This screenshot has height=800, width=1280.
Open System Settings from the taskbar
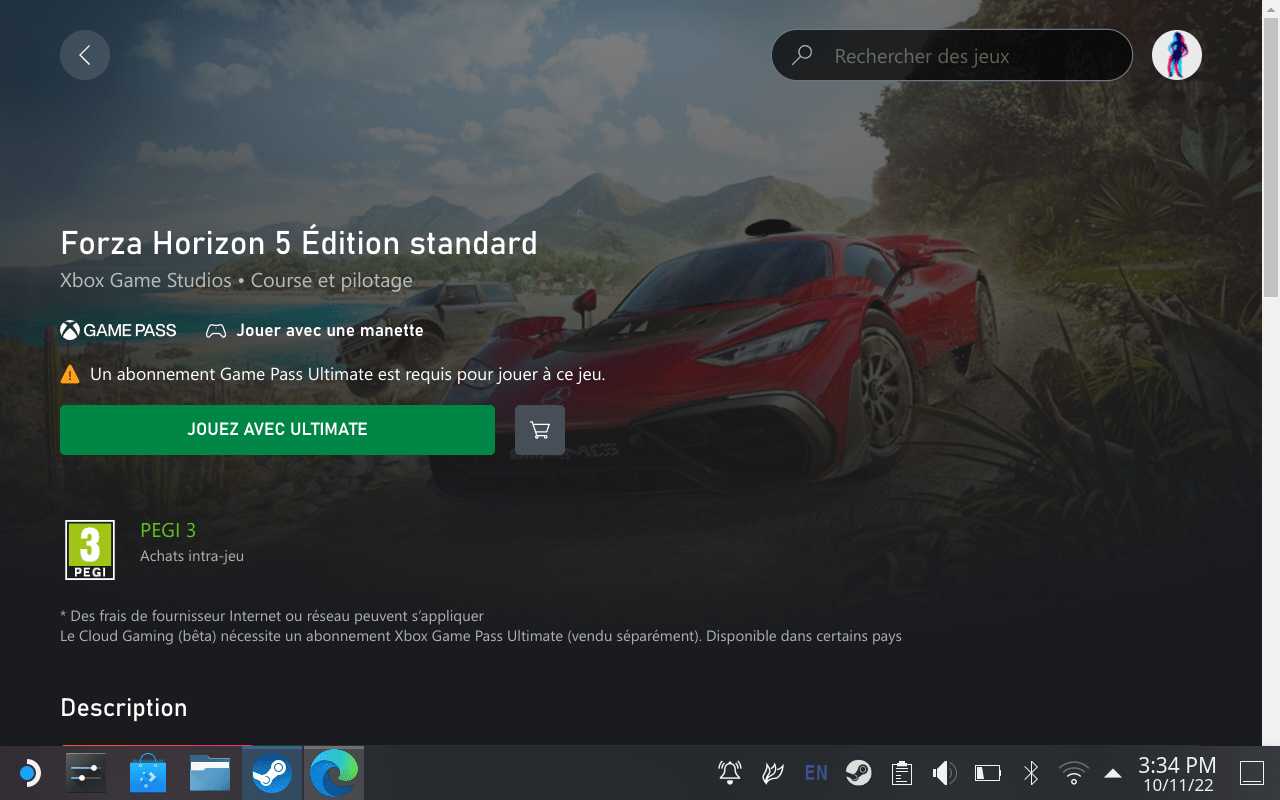point(86,773)
